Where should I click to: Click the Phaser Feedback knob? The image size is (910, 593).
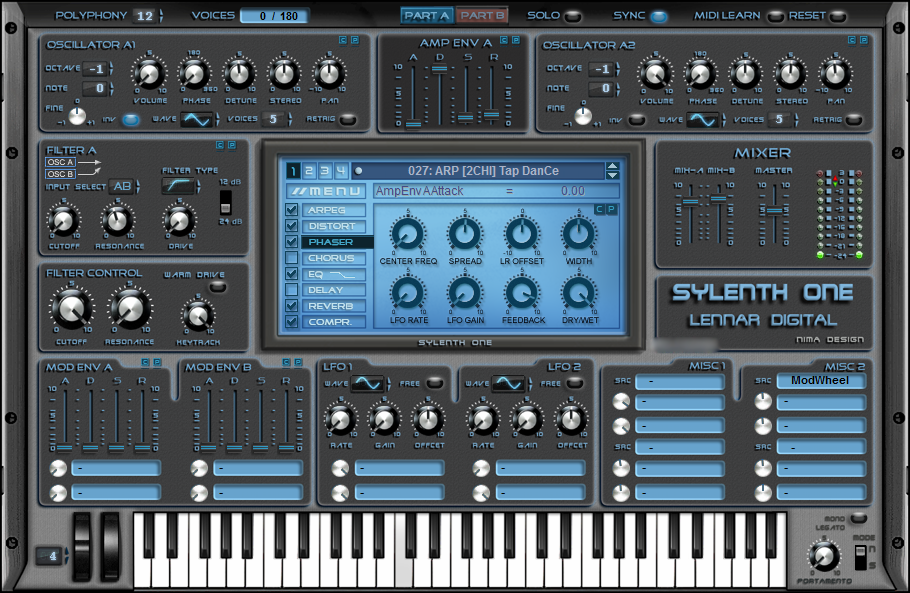[x=522, y=294]
